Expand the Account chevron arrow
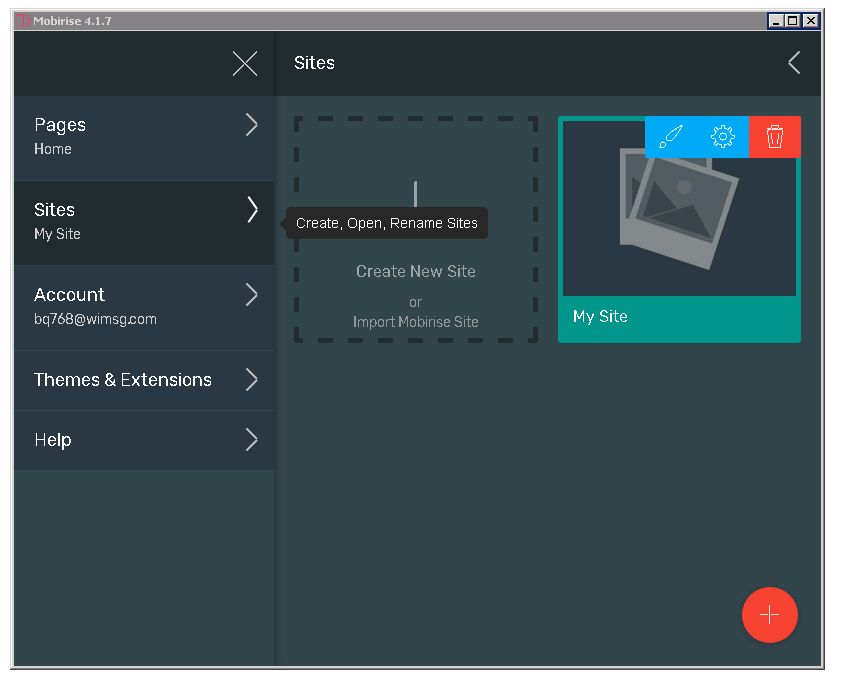Image resolution: width=849 pixels, height=685 pixels. click(x=251, y=295)
